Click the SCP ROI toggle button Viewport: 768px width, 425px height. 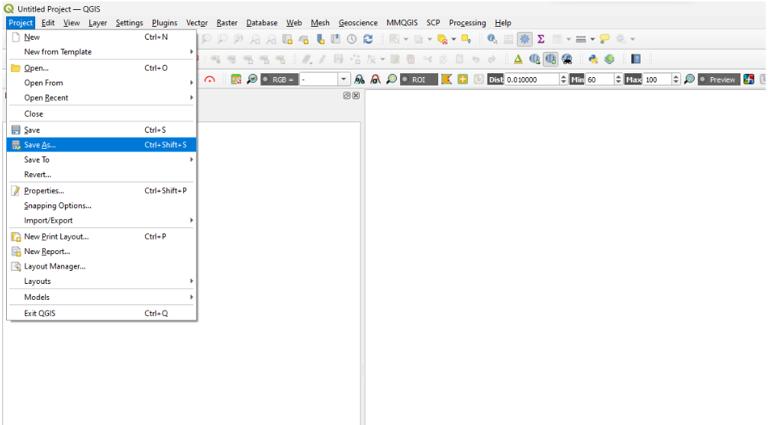pos(418,79)
